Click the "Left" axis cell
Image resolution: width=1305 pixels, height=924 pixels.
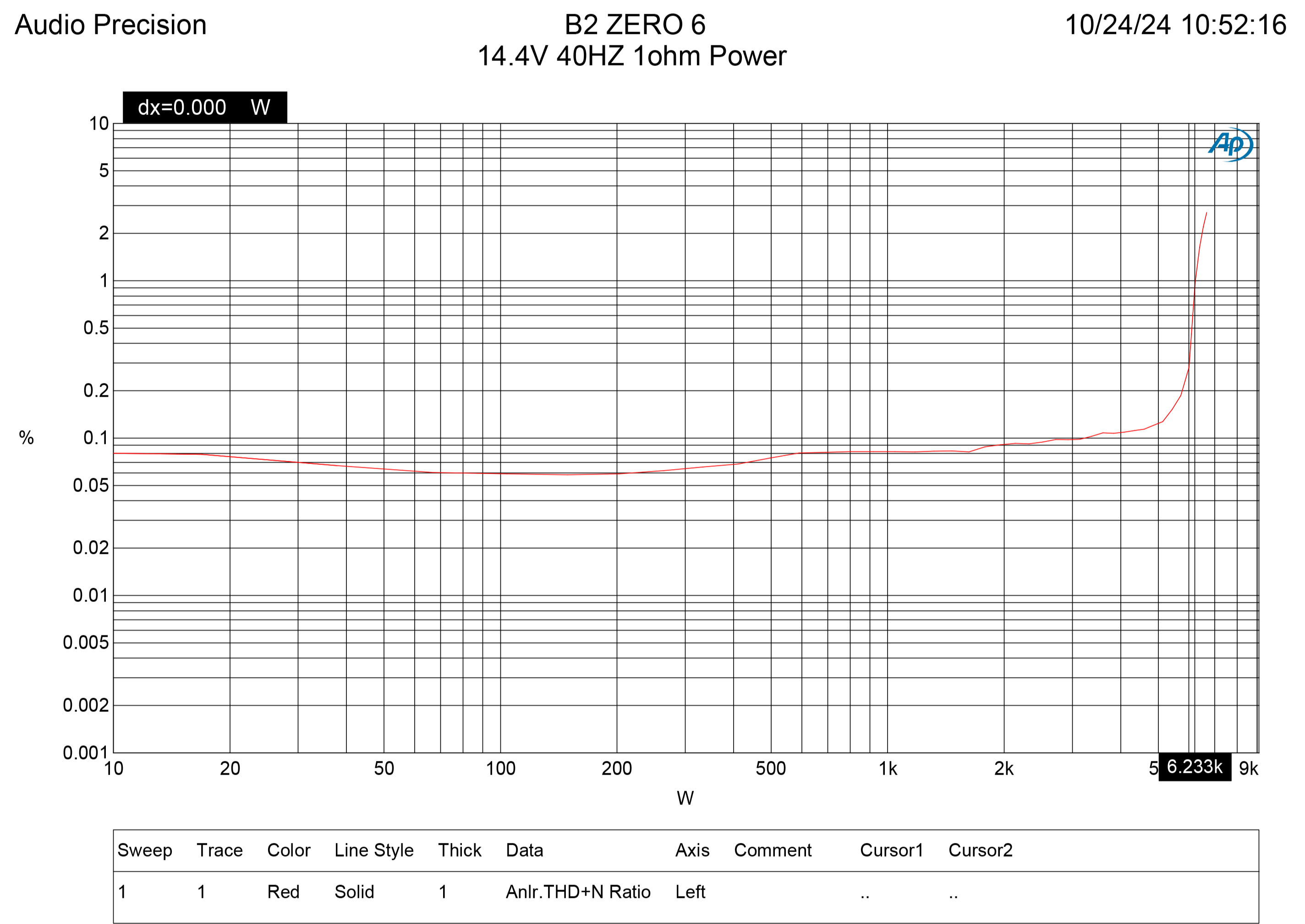tap(691, 892)
